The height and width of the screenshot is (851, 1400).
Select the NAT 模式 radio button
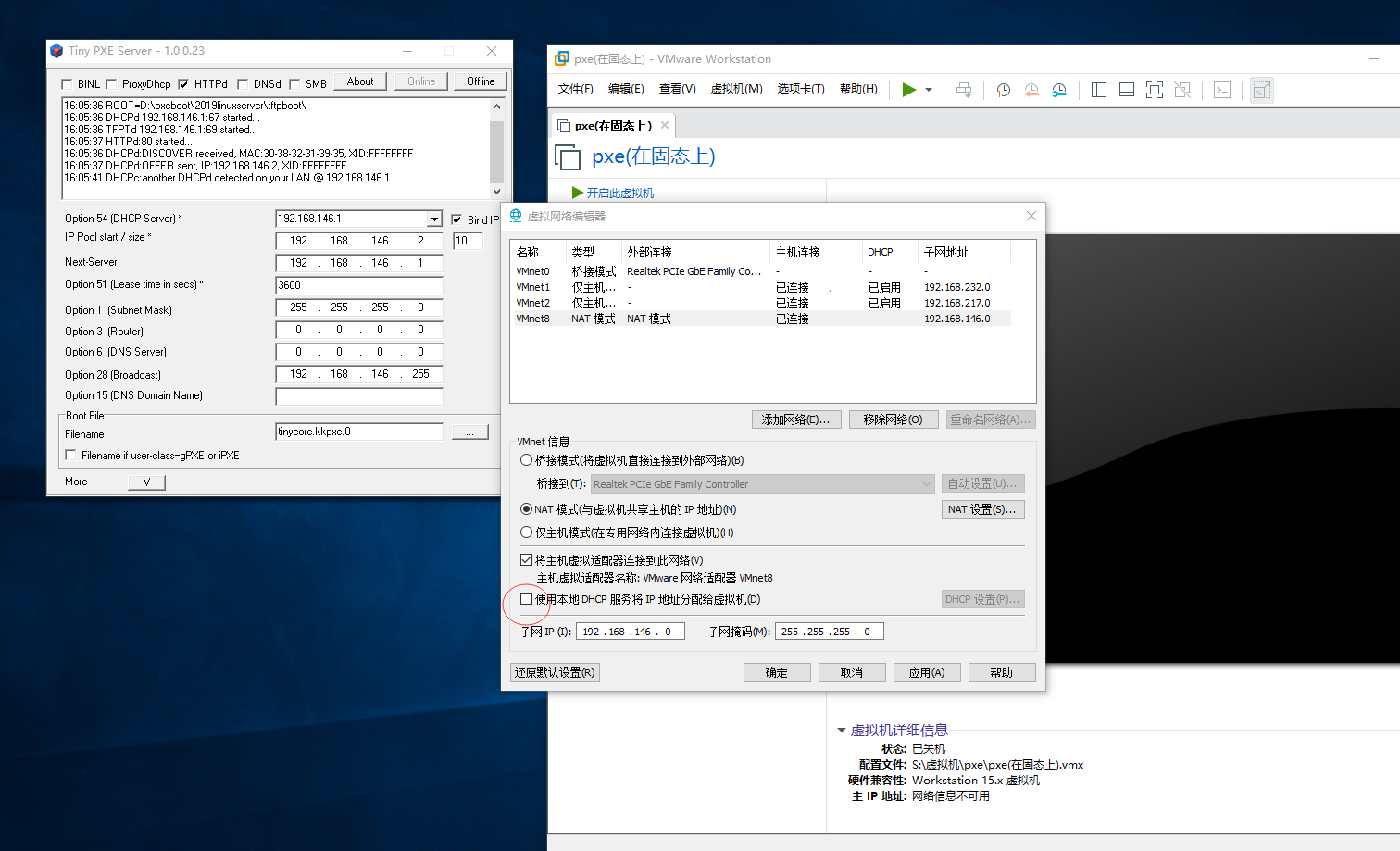point(527,509)
